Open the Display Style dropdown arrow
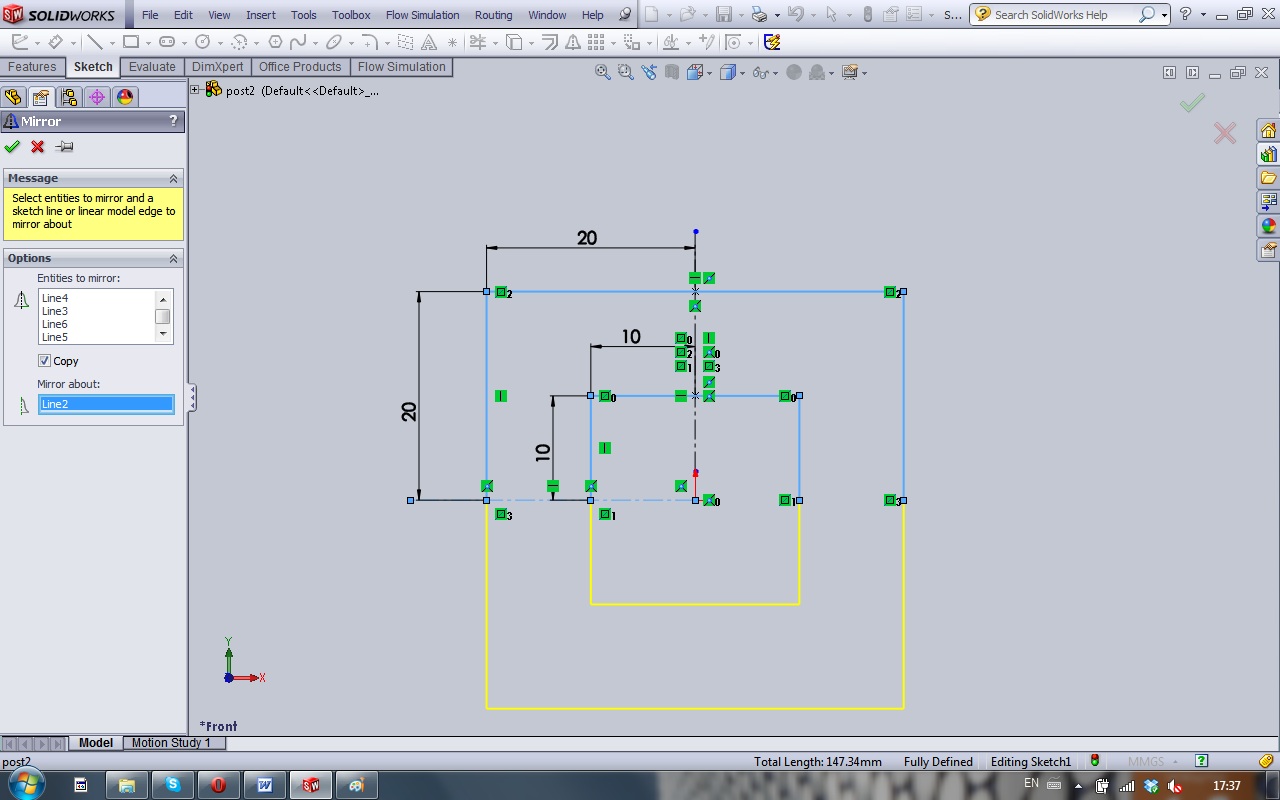1280x800 pixels. click(x=742, y=73)
